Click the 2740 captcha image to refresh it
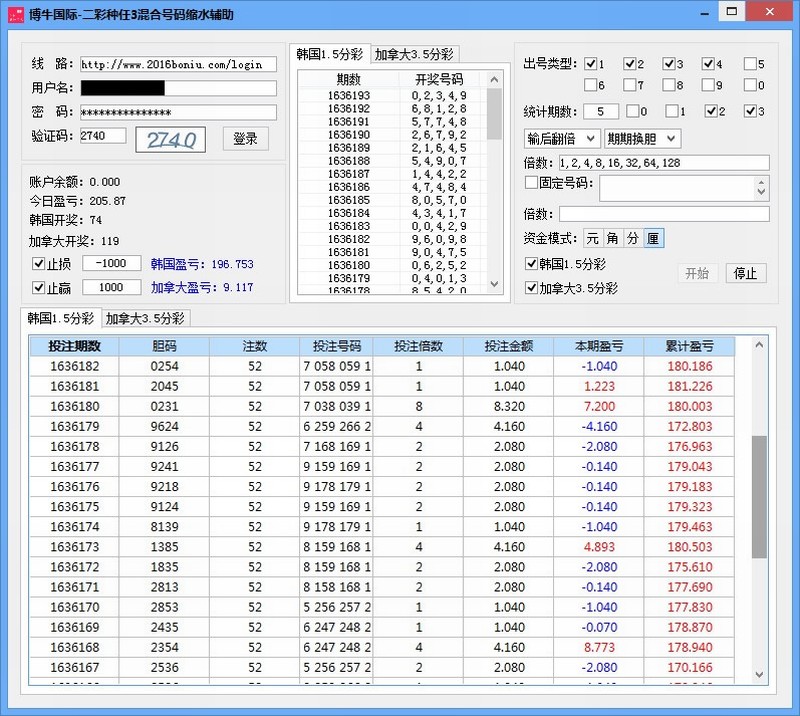This screenshot has height=716, width=800. [x=171, y=139]
